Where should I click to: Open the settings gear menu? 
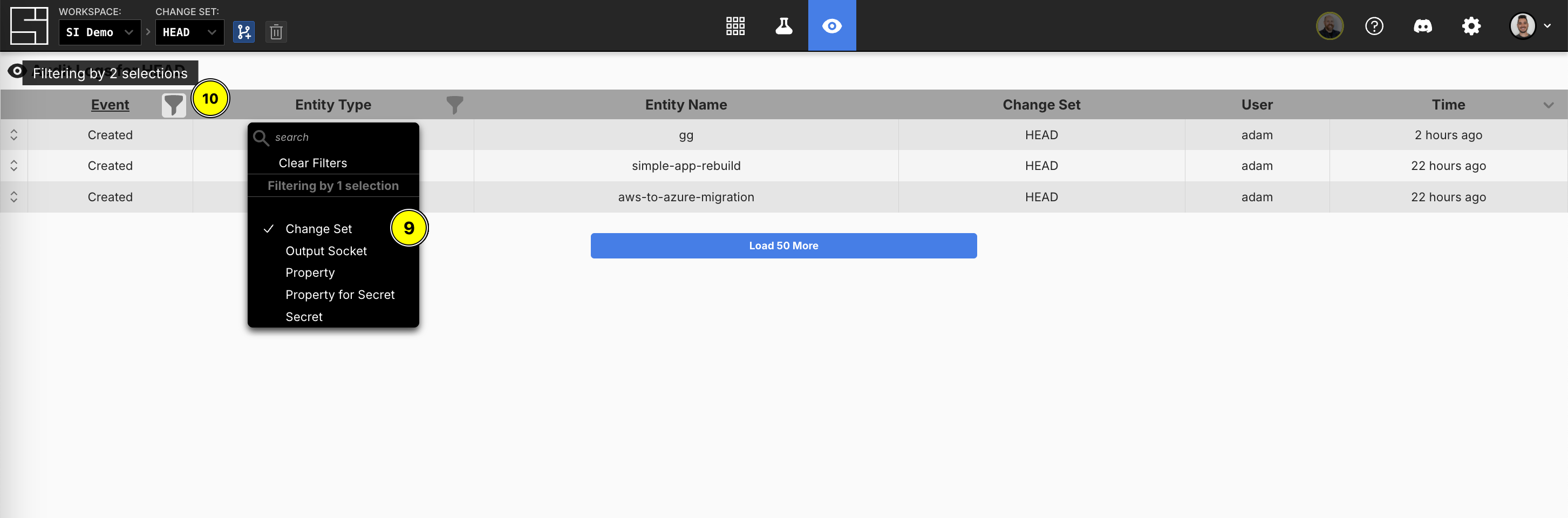point(1471,25)
